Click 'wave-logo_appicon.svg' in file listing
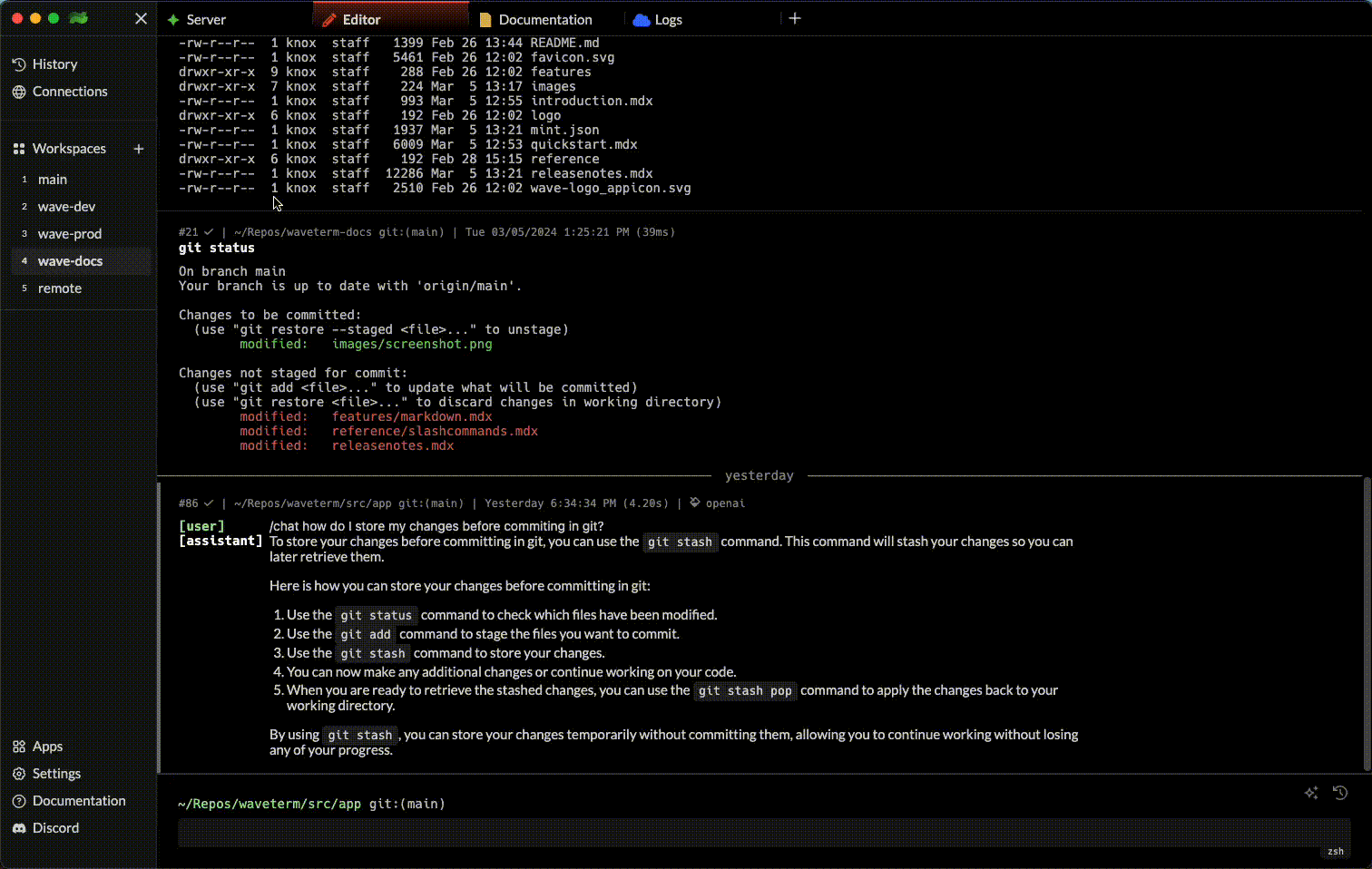Viewport: 1372px width, 869px height. [x=611, y=188]
